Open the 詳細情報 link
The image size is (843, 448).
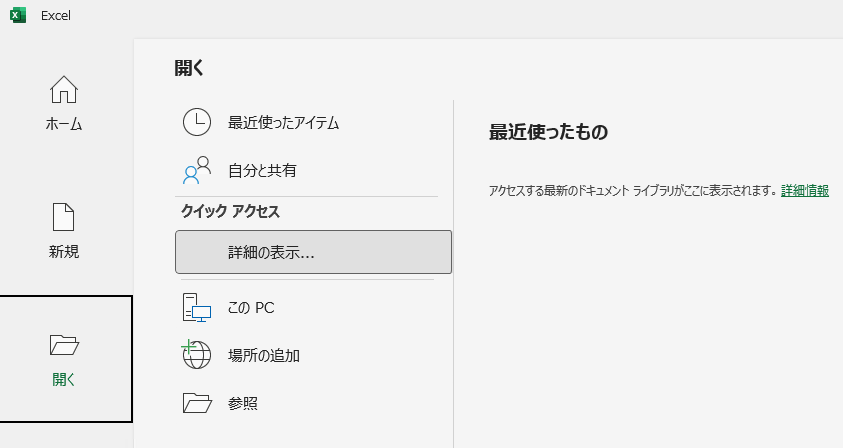(805, 190)
